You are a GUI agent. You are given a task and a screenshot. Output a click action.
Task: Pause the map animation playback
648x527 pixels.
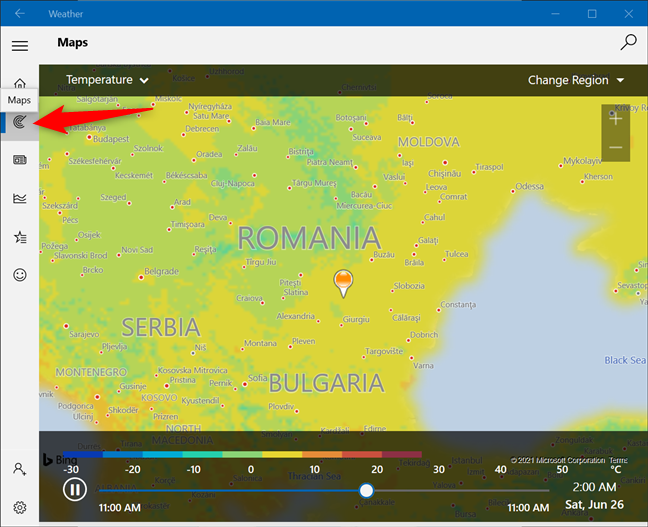(75, 490)
